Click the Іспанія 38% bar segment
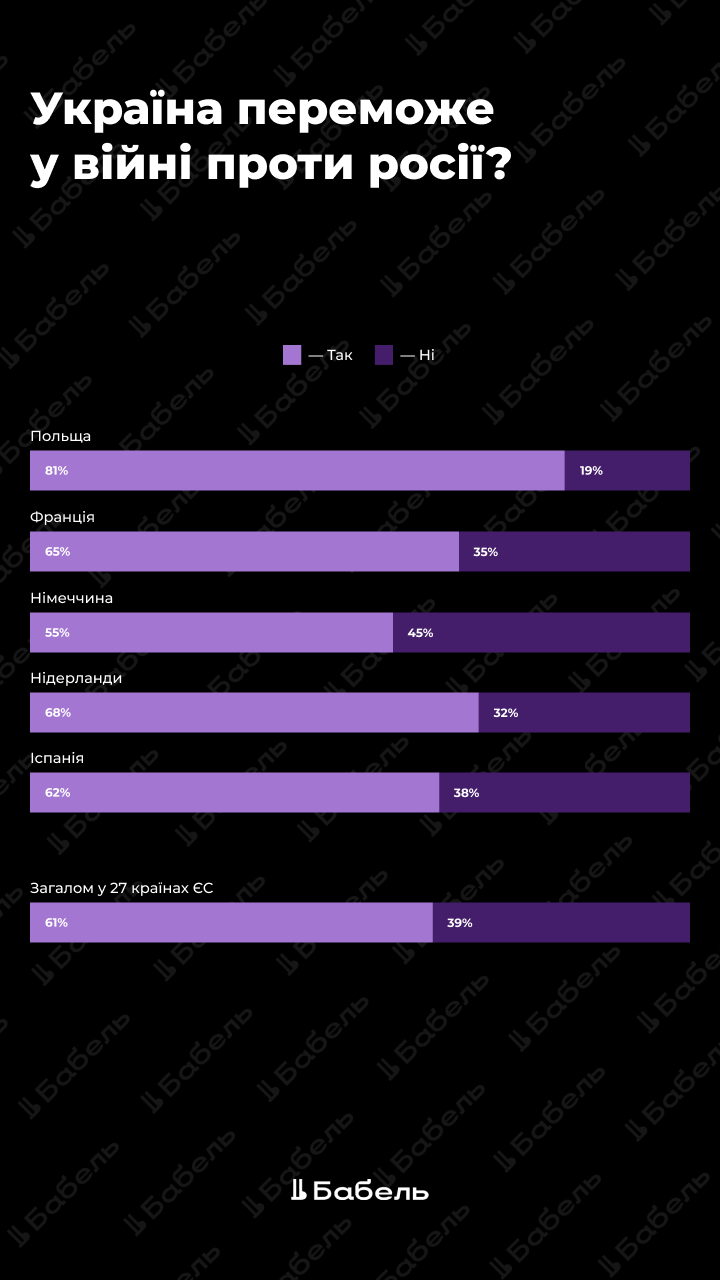Image resolution: width=720 pixels, height=1280 pixels. pyautogui.click(x=564, y=792)
